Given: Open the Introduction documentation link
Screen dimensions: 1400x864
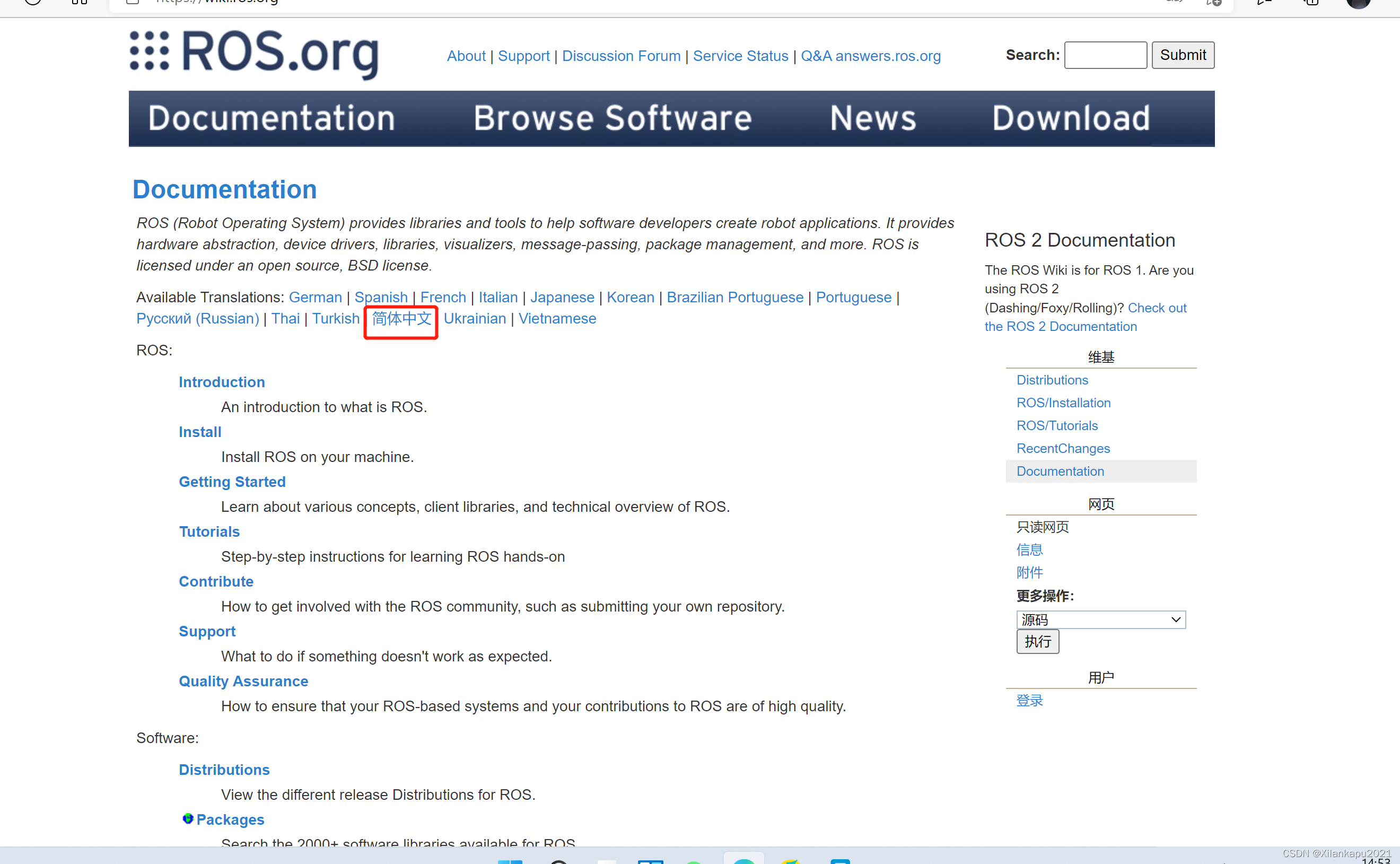Looking at the screenshot, I should pyautogui.click(x=221, y=381).
